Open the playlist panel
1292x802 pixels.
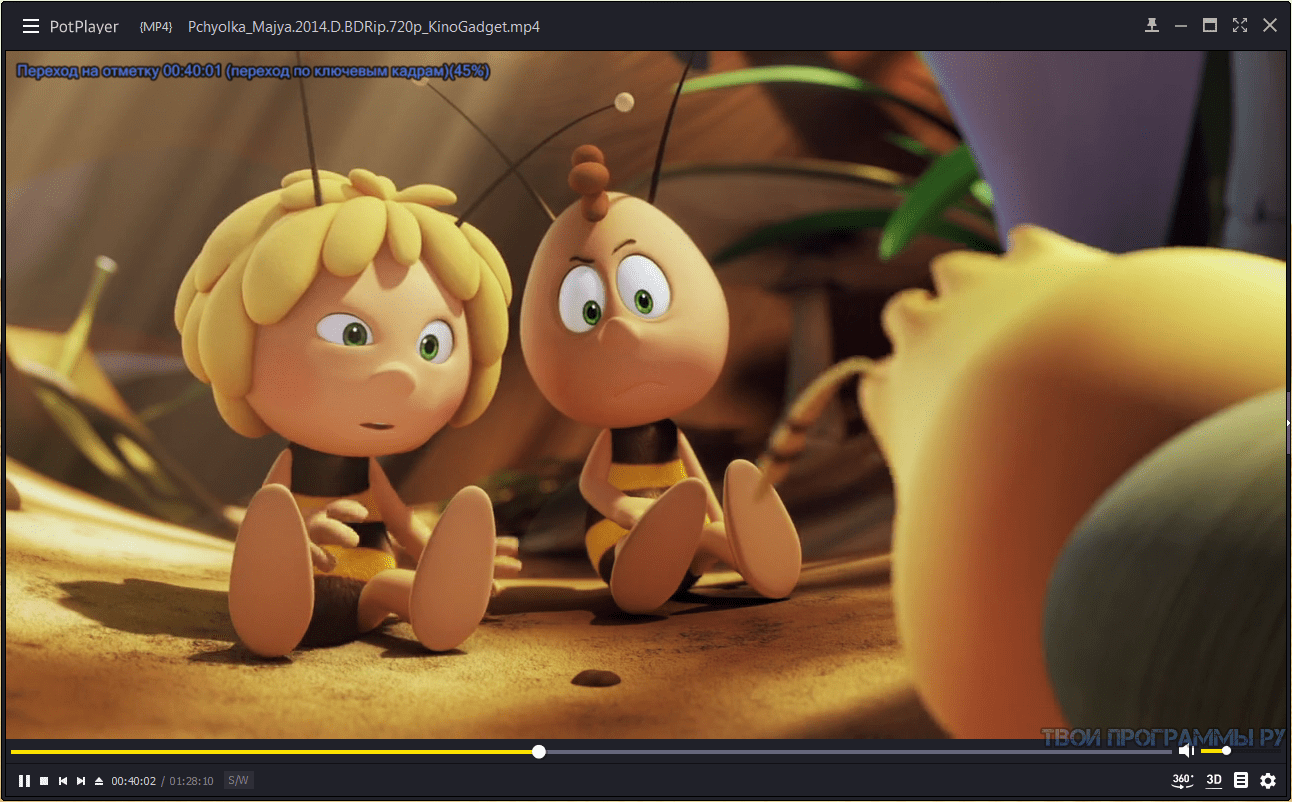pyautogui.click(x=1241, y=780)
